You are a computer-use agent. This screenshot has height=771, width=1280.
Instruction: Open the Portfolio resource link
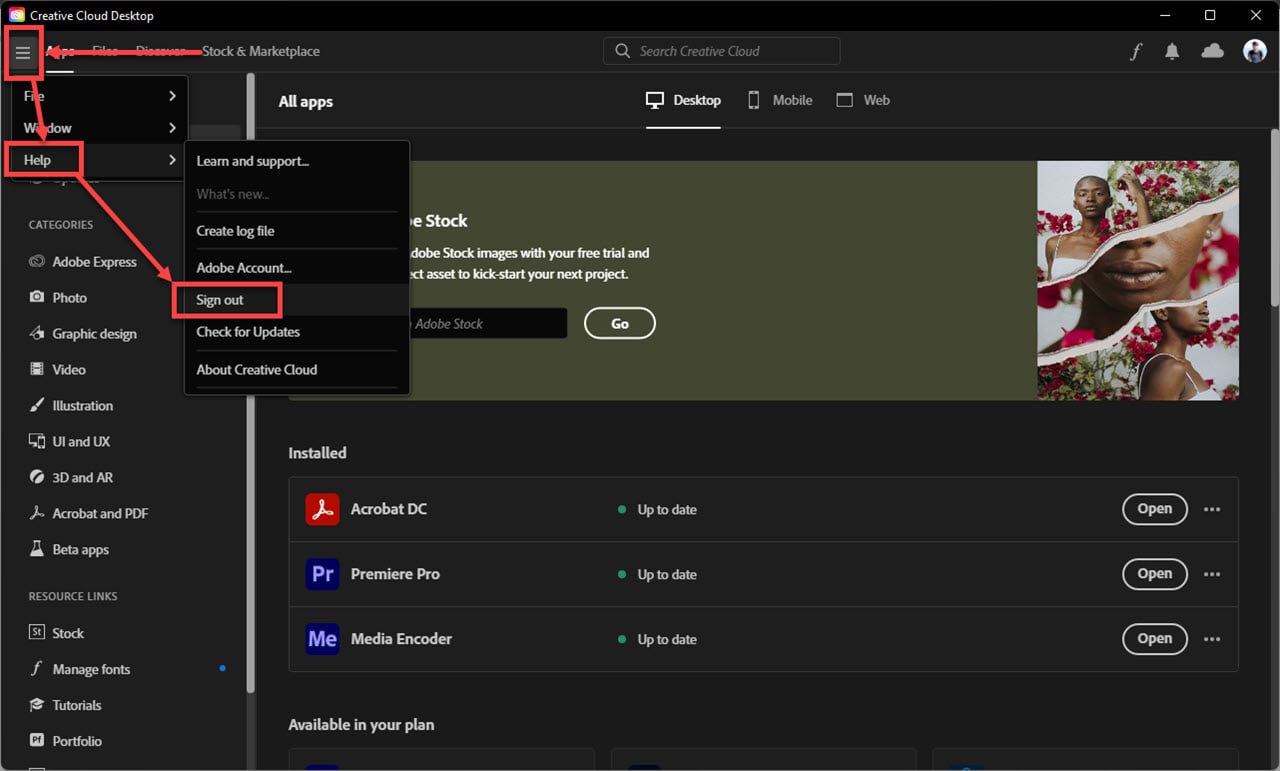click(x=66, y=741)
